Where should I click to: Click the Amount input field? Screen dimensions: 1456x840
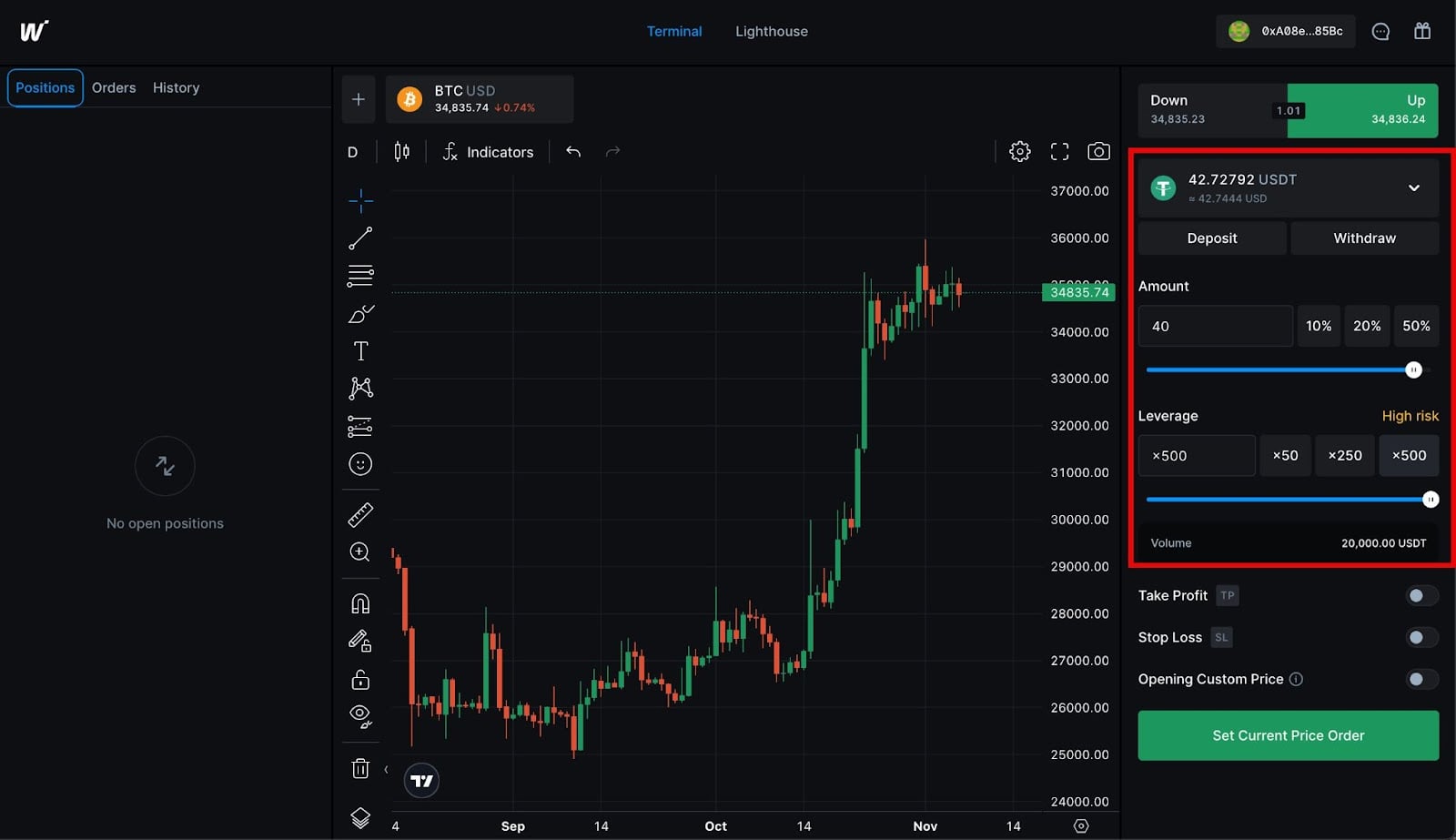pos(1215,327)
